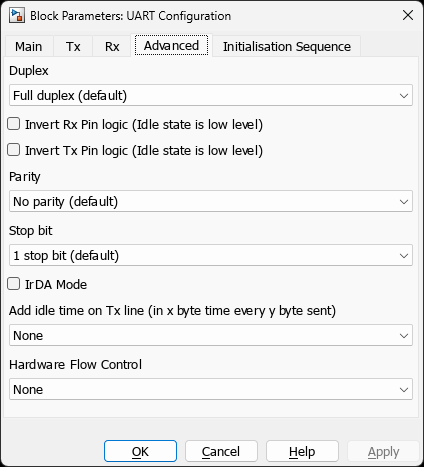Enable Invert Tx Pin logic checkbox

(14, 150)
